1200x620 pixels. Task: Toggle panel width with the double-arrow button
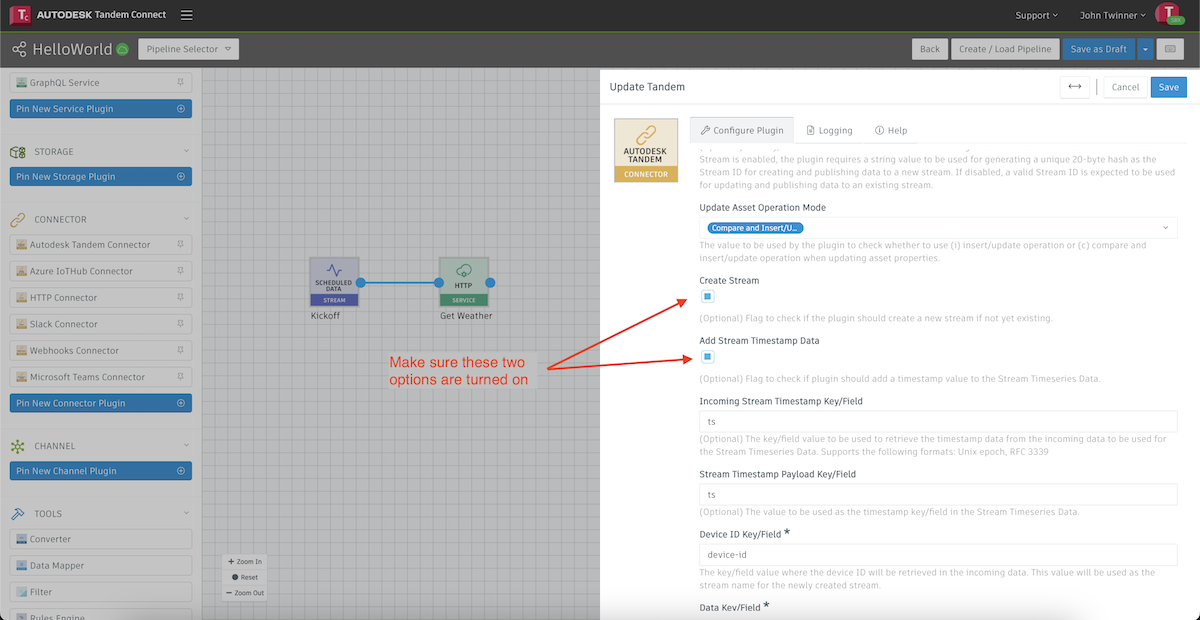(1075, 87)
